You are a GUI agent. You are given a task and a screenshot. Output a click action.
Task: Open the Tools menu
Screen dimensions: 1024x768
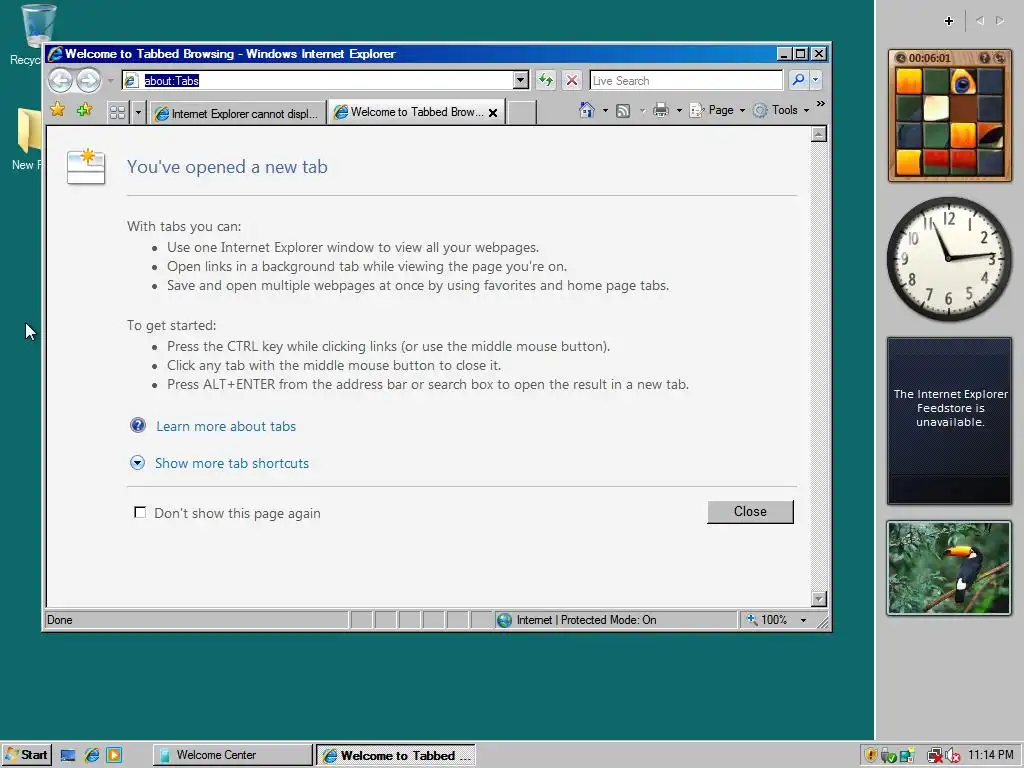(781, 110)
